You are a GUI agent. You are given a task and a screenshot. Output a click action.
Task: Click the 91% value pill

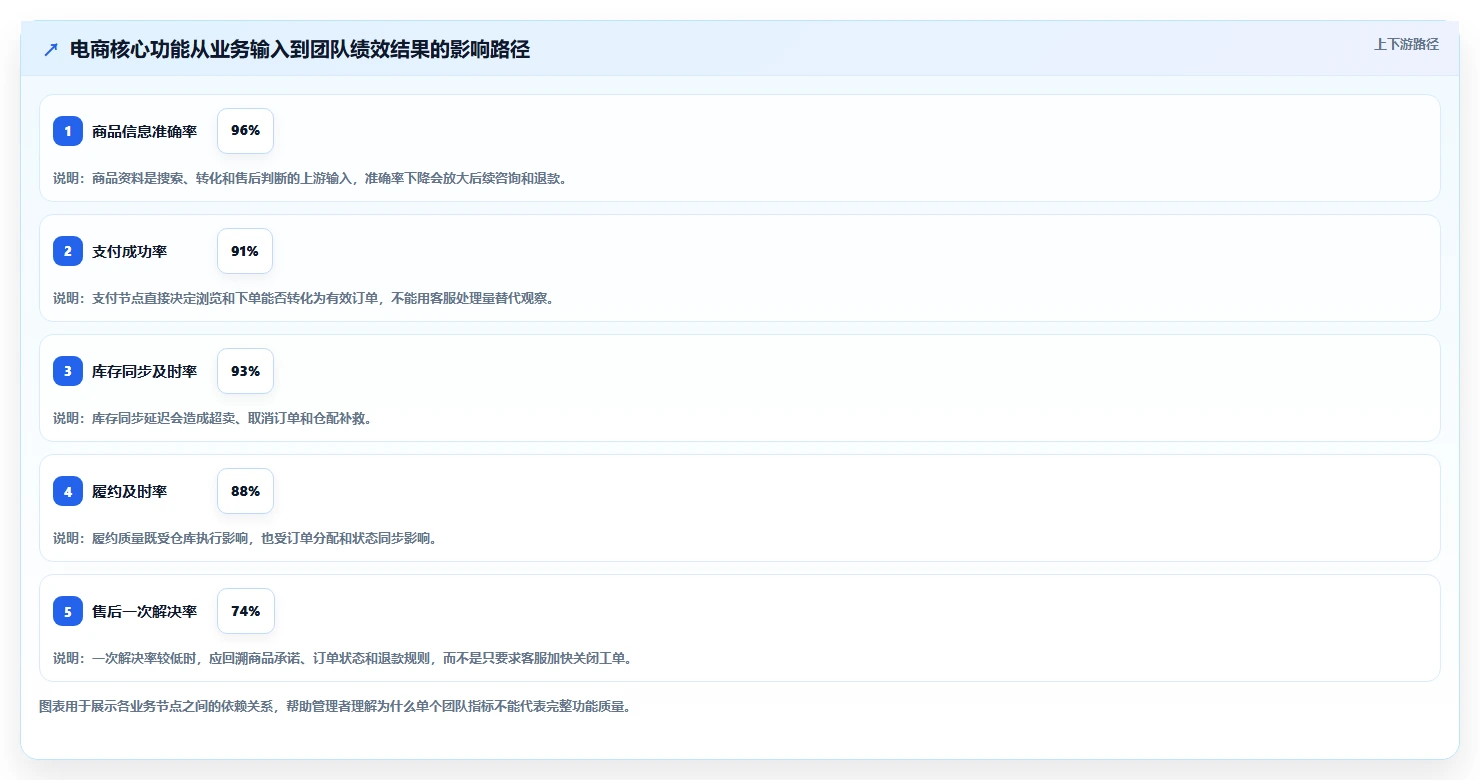tap(245, 251)
